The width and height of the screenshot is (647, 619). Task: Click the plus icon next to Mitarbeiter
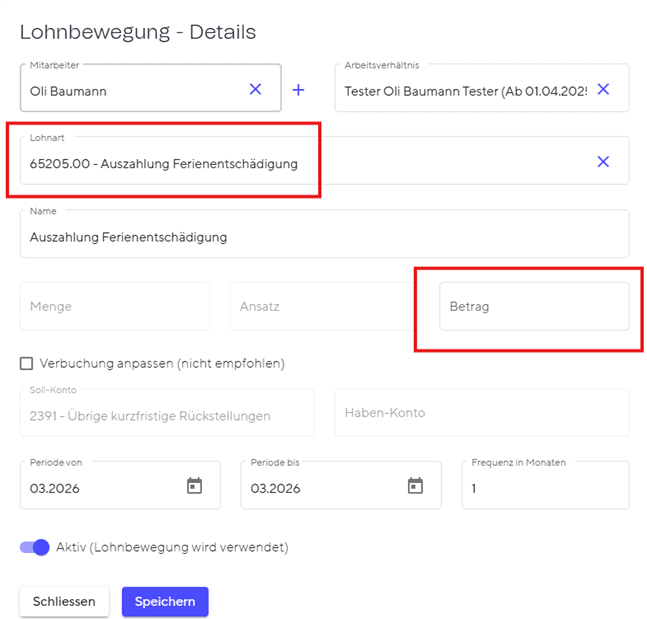pyautogui.click(x=298, y=90)
